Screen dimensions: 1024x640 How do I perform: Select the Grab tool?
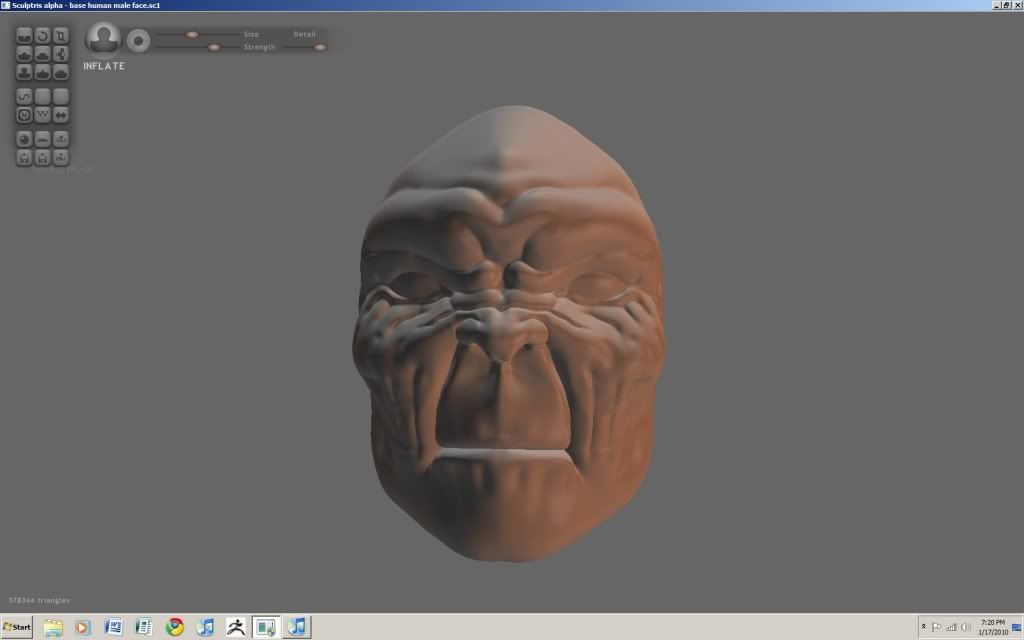[61, 54]
